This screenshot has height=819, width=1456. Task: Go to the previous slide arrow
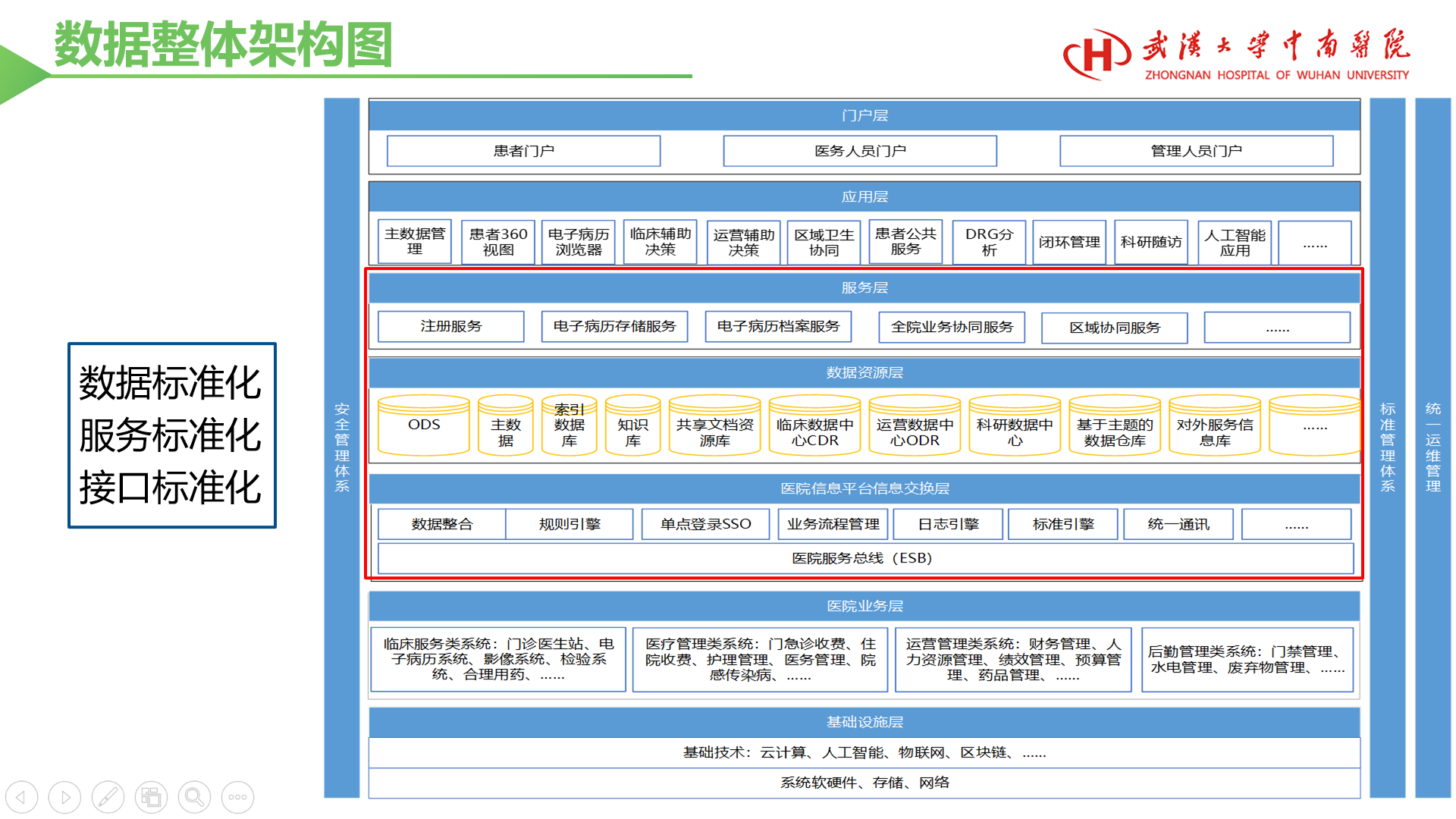22,797
